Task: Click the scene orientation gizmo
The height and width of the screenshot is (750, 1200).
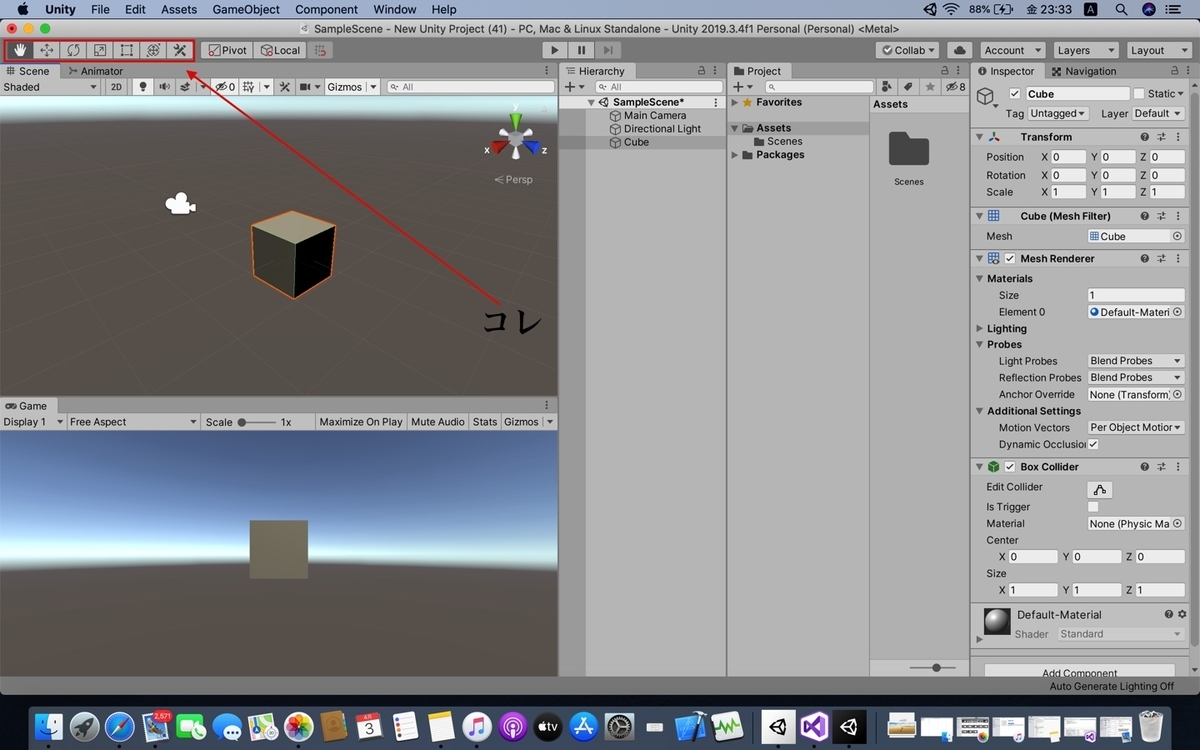Action: tap(516, 137)
